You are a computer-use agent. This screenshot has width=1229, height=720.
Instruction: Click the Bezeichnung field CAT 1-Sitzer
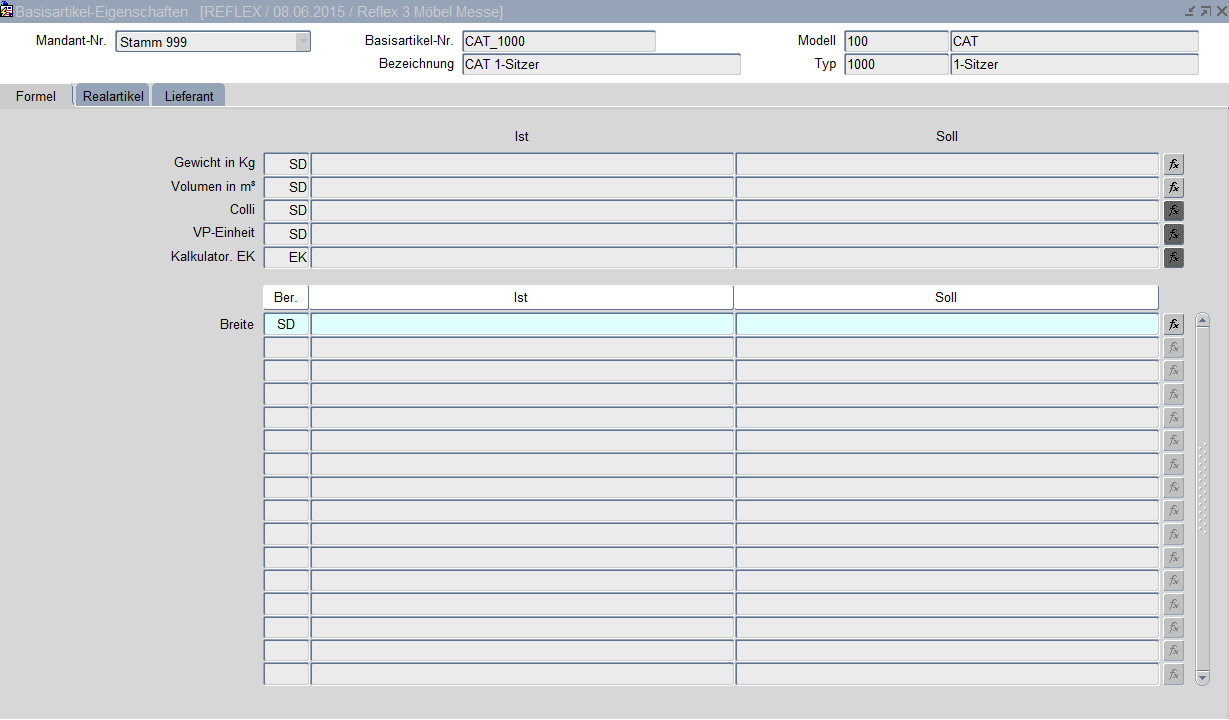pos(600,65)
